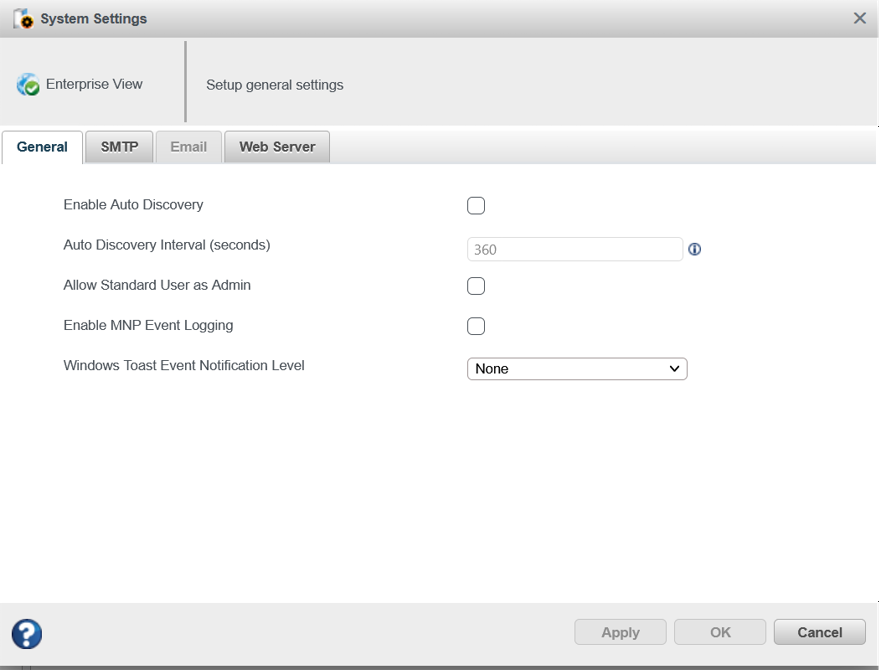Select the General tab
Image resolution: width=879 pixels, height=670 pixels.
pyautogui.click(x=42, y=147)
